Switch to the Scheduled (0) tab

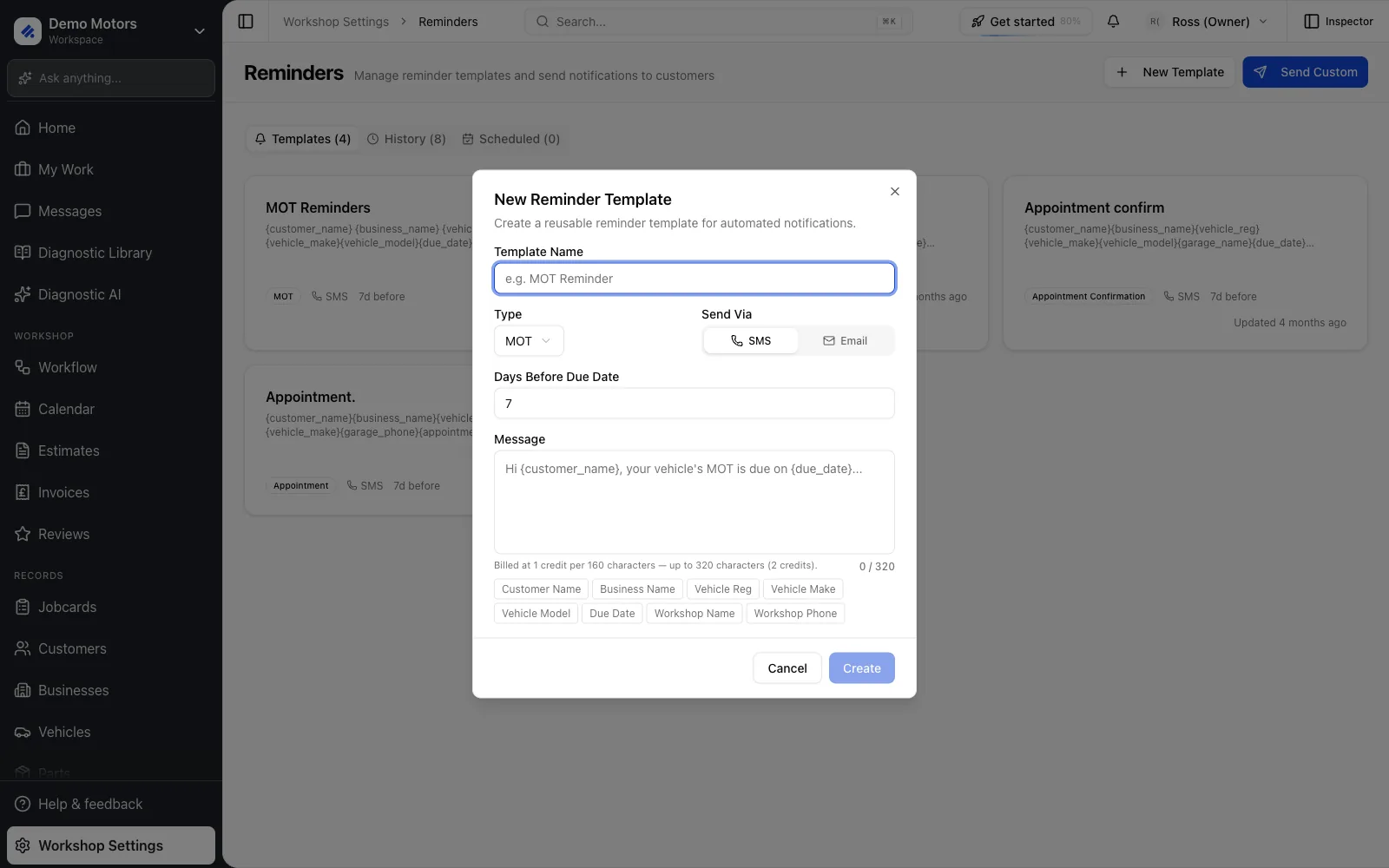point(510,139)
